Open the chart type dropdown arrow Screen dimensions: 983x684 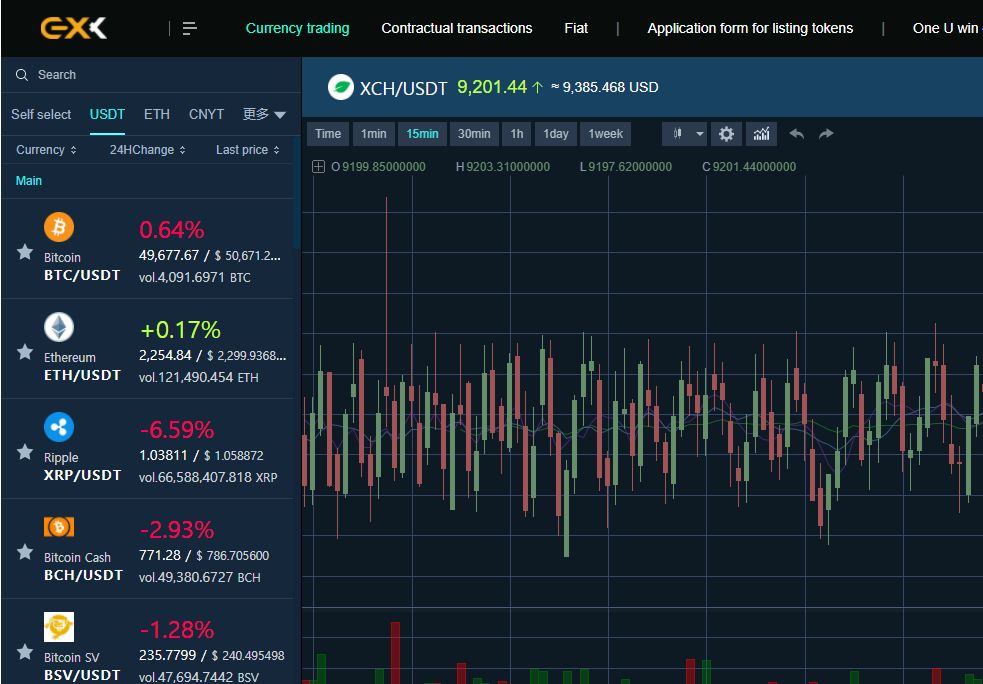699,134
